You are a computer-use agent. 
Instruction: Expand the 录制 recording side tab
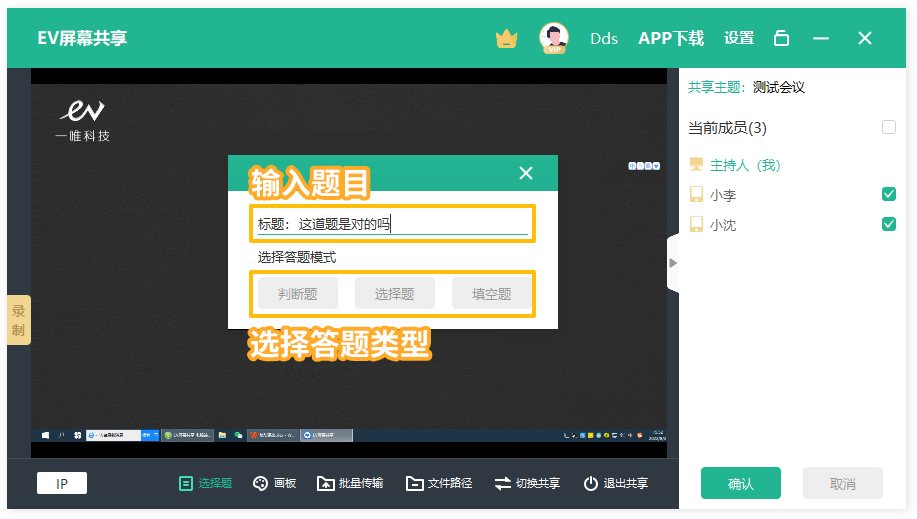19,320
